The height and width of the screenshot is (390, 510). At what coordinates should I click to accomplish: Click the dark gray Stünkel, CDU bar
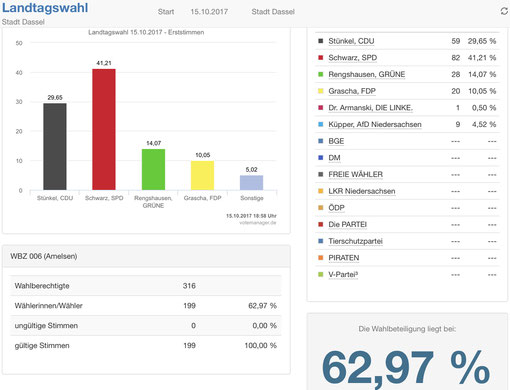pyautogui.click(x=55, y=147)
